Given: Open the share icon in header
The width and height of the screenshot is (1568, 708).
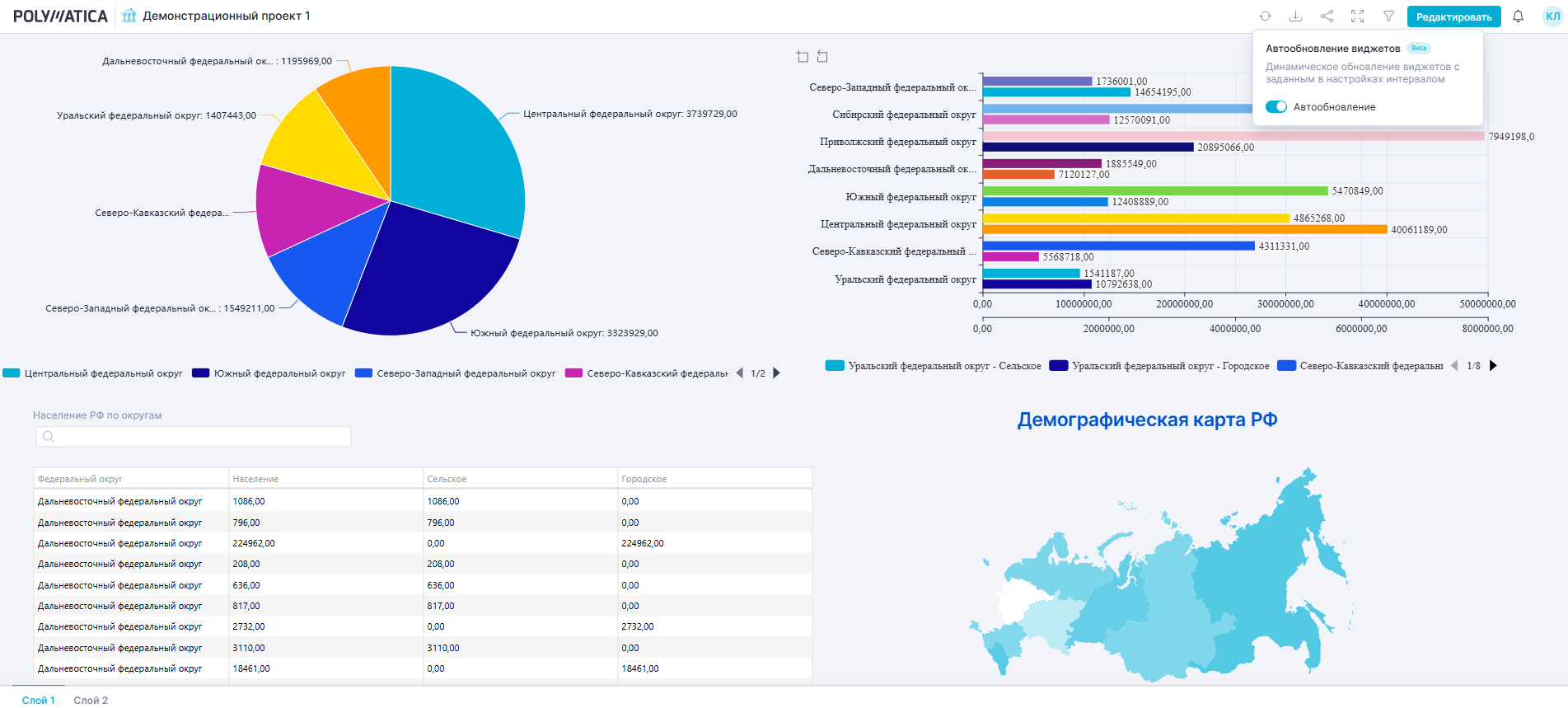Looking at the screenshot, I should 1327,16.
